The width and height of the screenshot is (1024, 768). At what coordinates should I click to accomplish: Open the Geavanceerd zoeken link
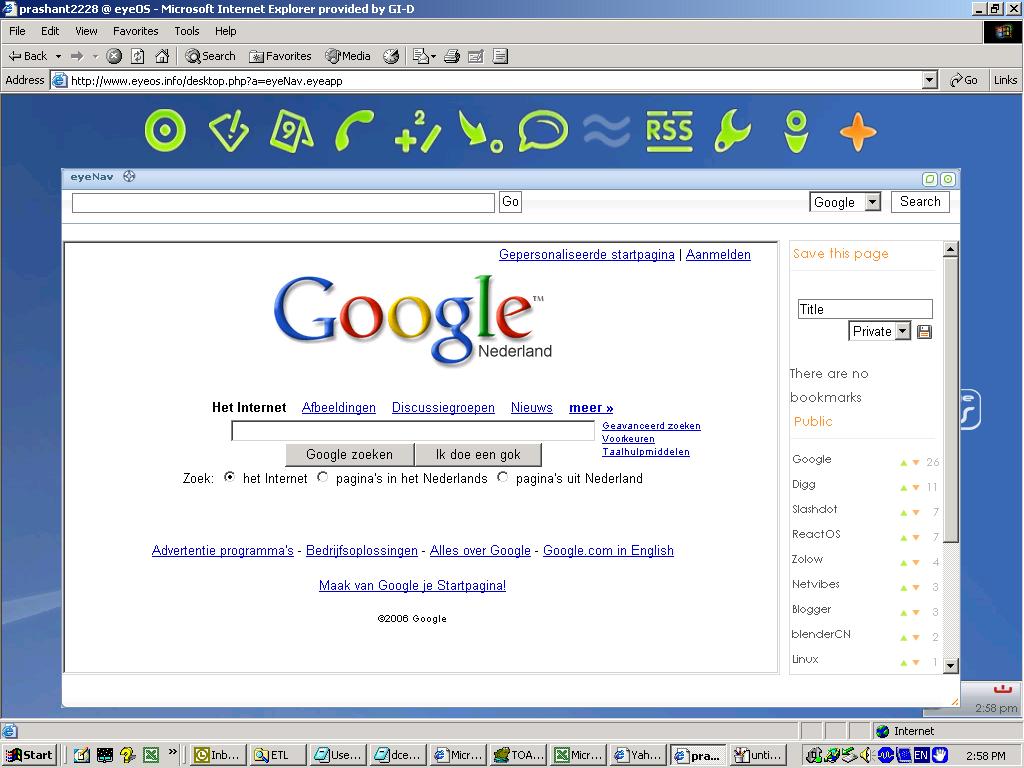coord(651,426)
